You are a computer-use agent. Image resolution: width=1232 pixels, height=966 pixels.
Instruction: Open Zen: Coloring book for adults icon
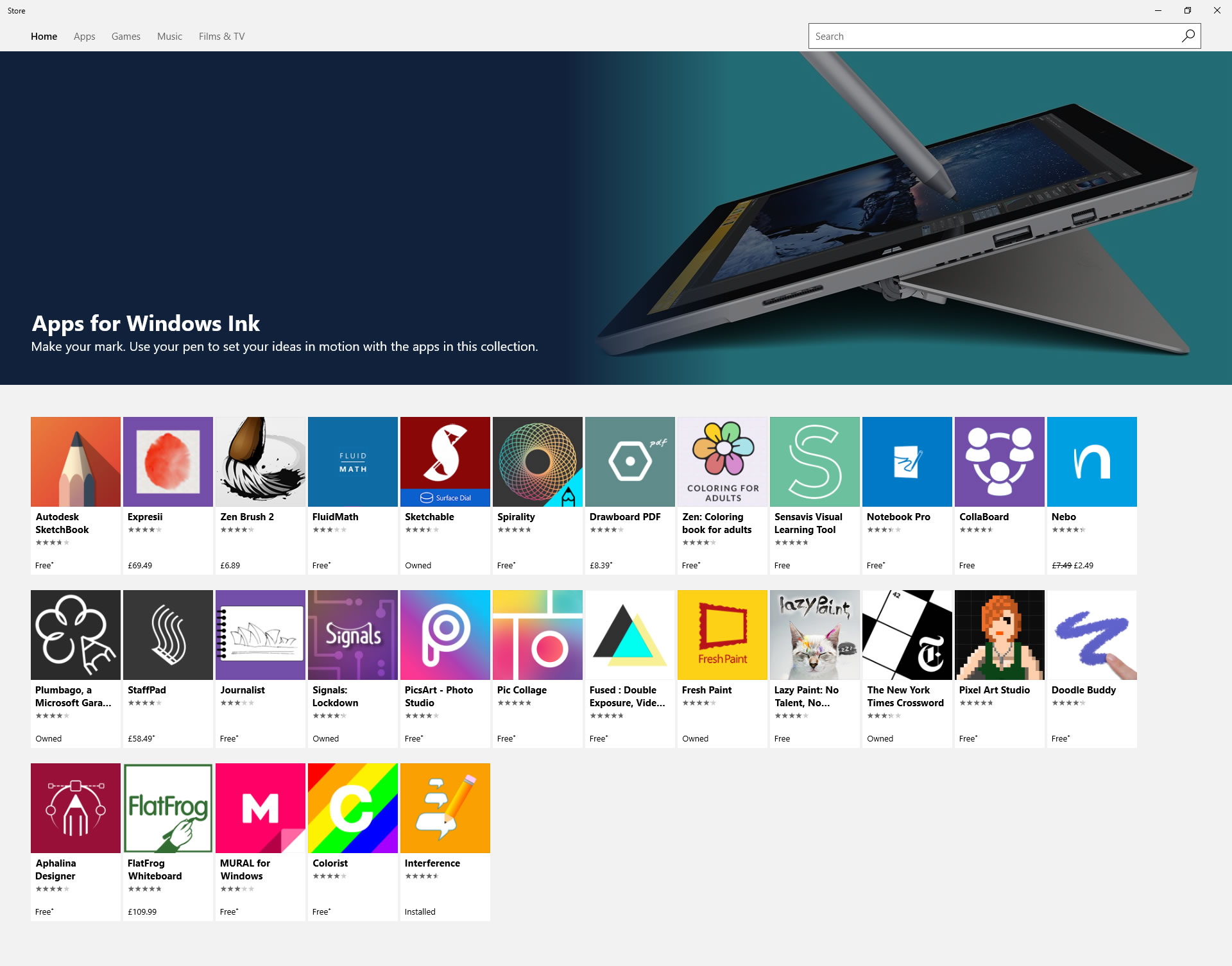(x=723, y=462)
